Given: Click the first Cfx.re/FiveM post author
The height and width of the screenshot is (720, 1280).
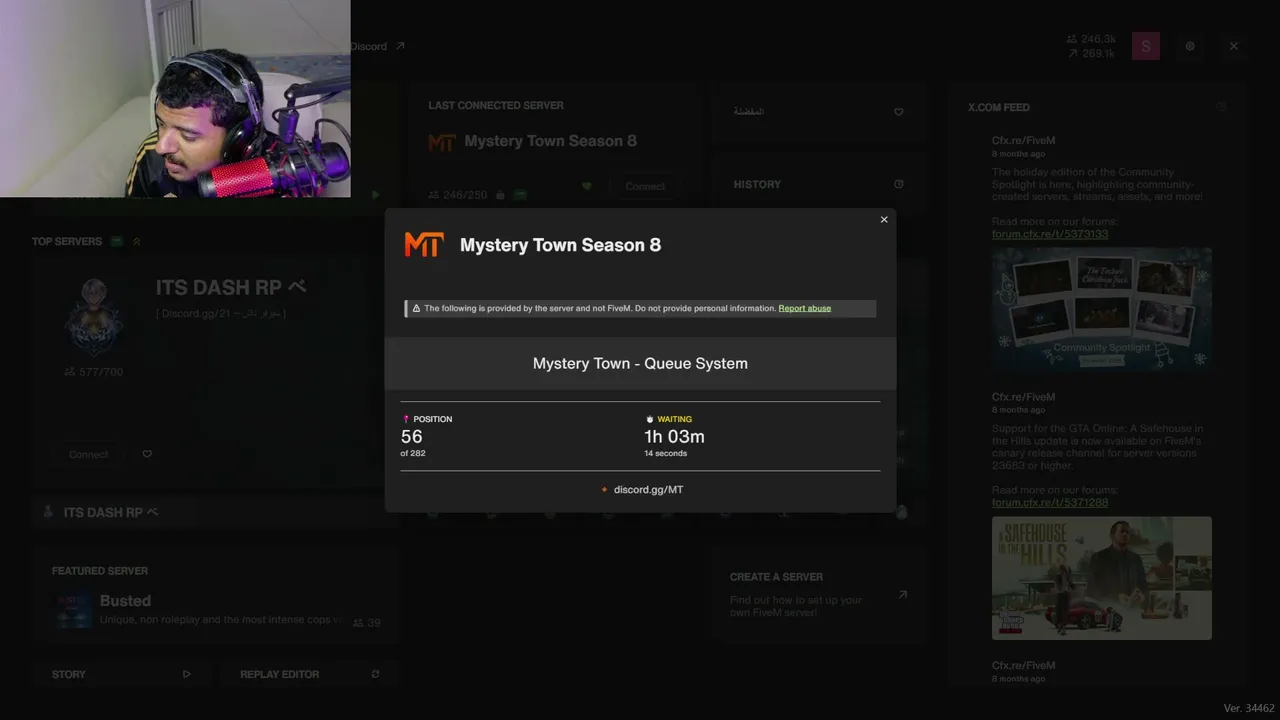Looking at the screenshot, I should point(1024,141).
